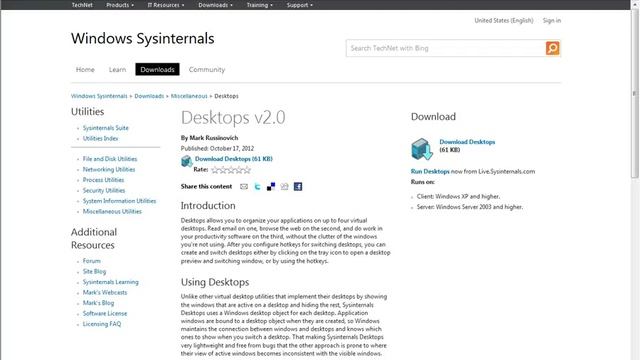This screenshot has height=360, width=640.
Task: Switch to the Home tab
Action: [85, 69]
